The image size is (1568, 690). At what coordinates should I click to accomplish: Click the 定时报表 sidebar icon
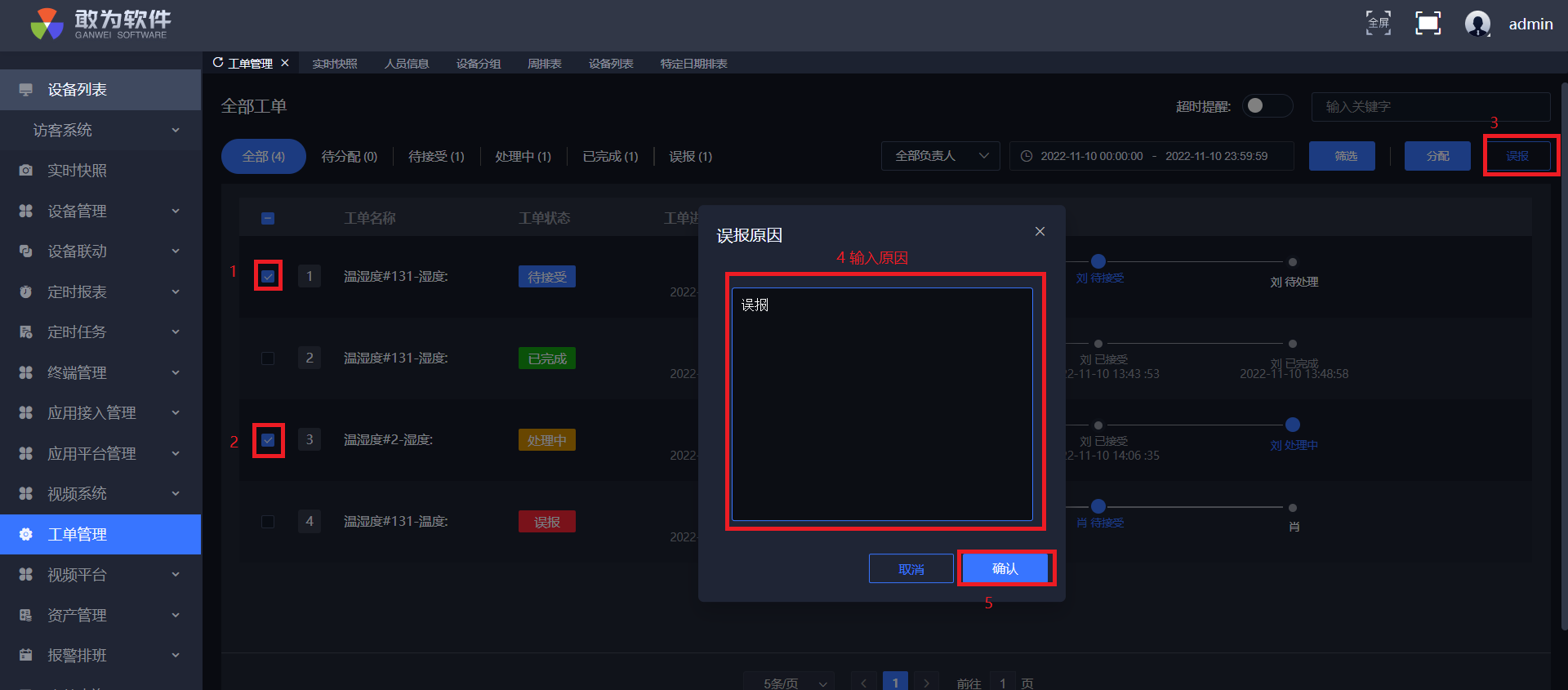click(26, 292)
